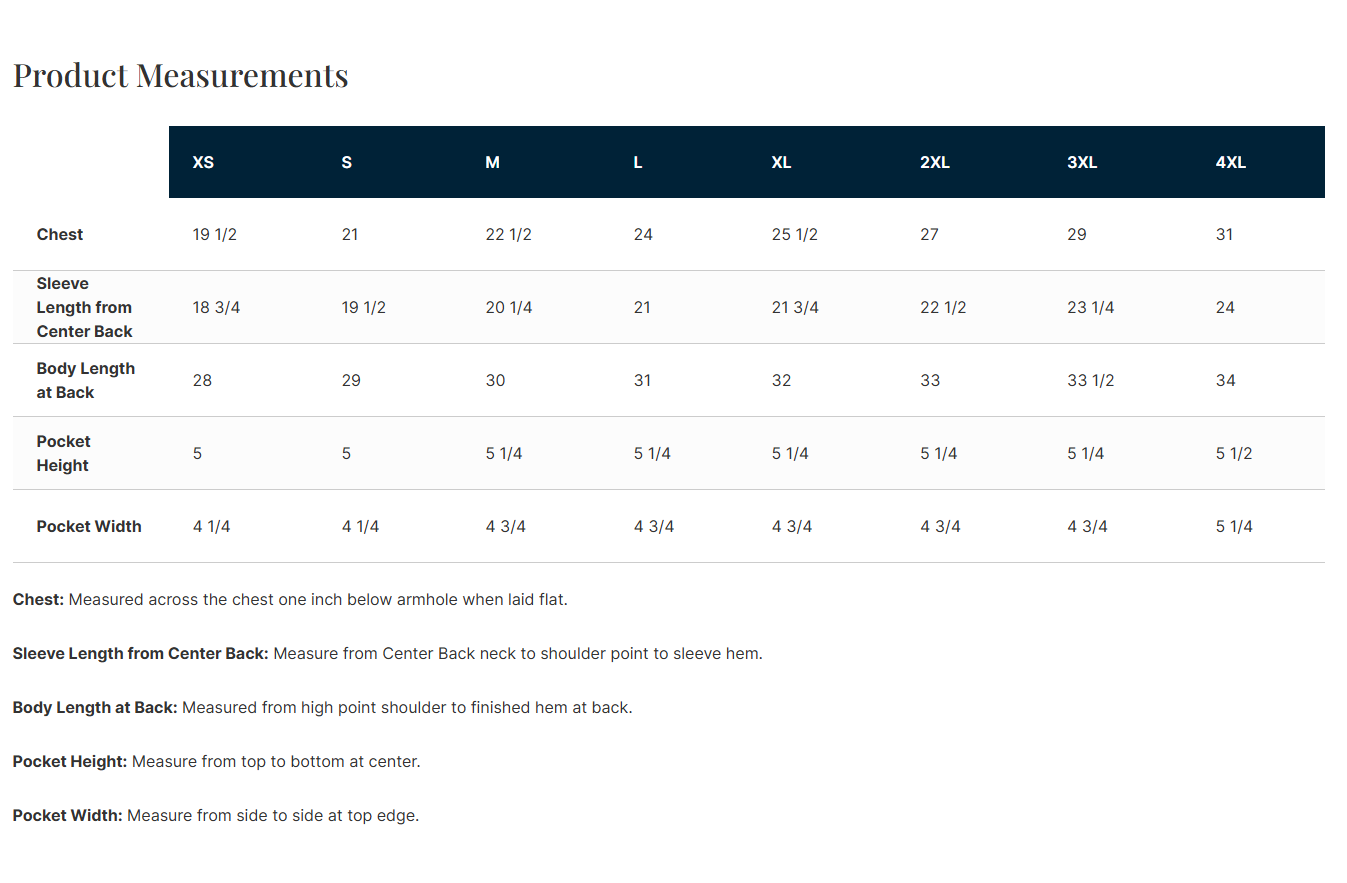This screenshot has width=1347, height=883.
Task: Click the Body Length at Back description line
Action: (322, 708)
